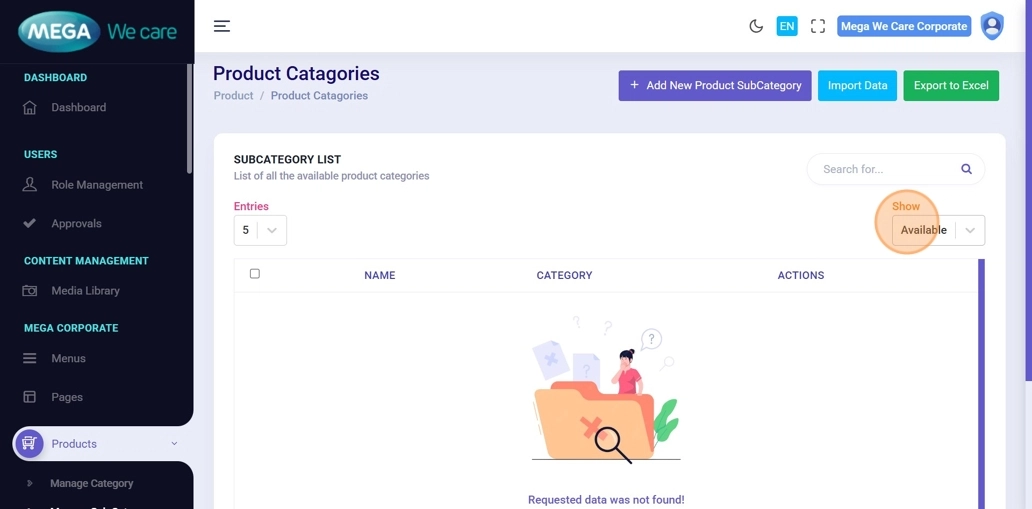
Task: Open the EN language selector
Action: (787, 26)
